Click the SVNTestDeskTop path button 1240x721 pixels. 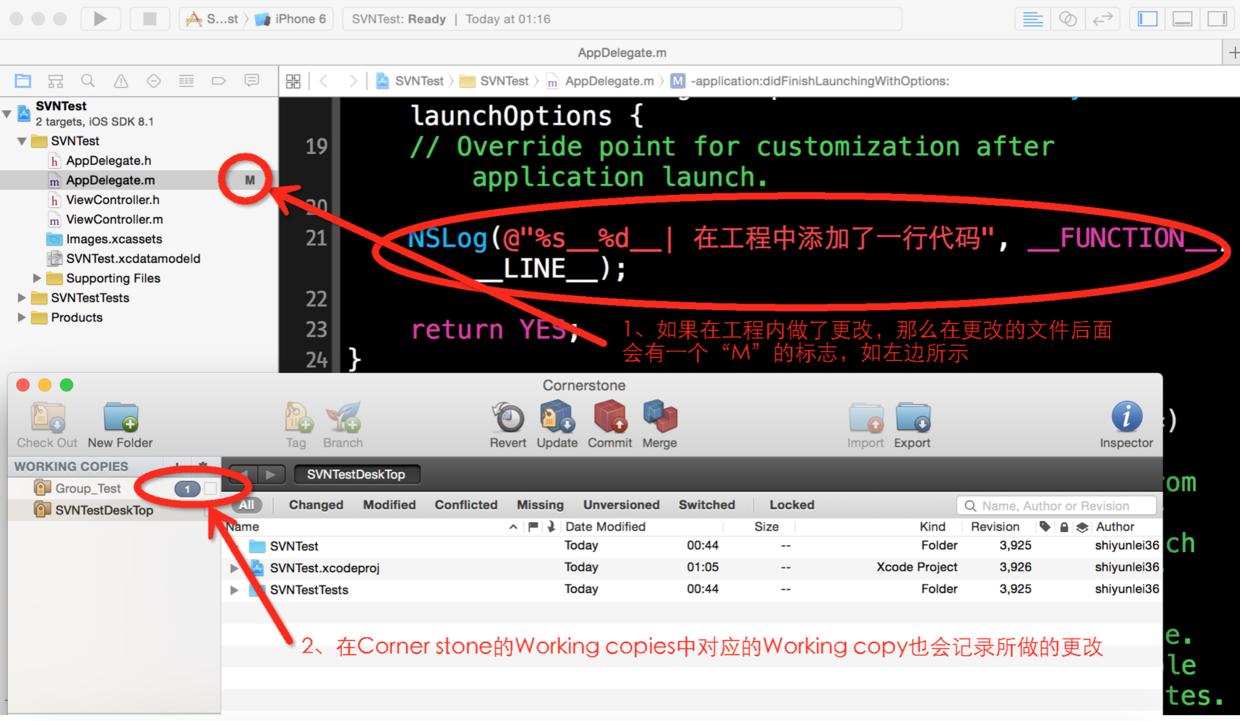coord(356,474)
